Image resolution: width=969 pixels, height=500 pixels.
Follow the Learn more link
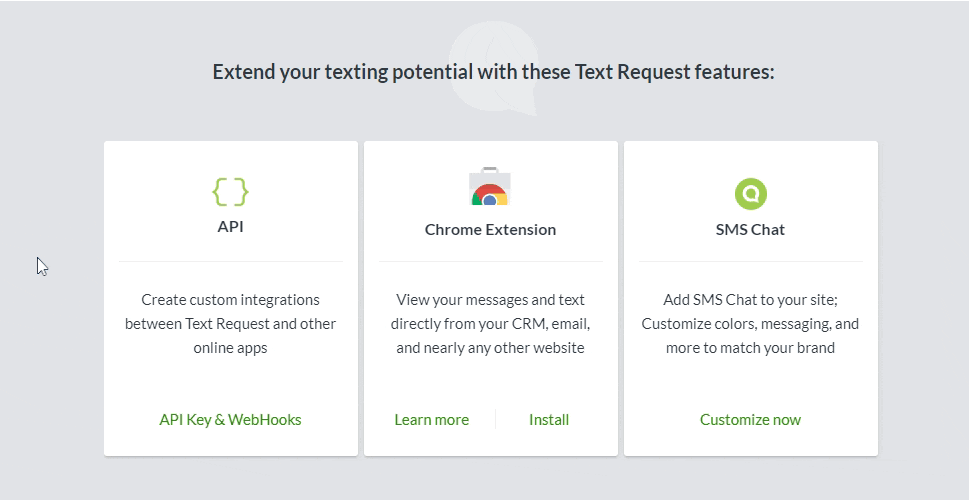[431, 420]
